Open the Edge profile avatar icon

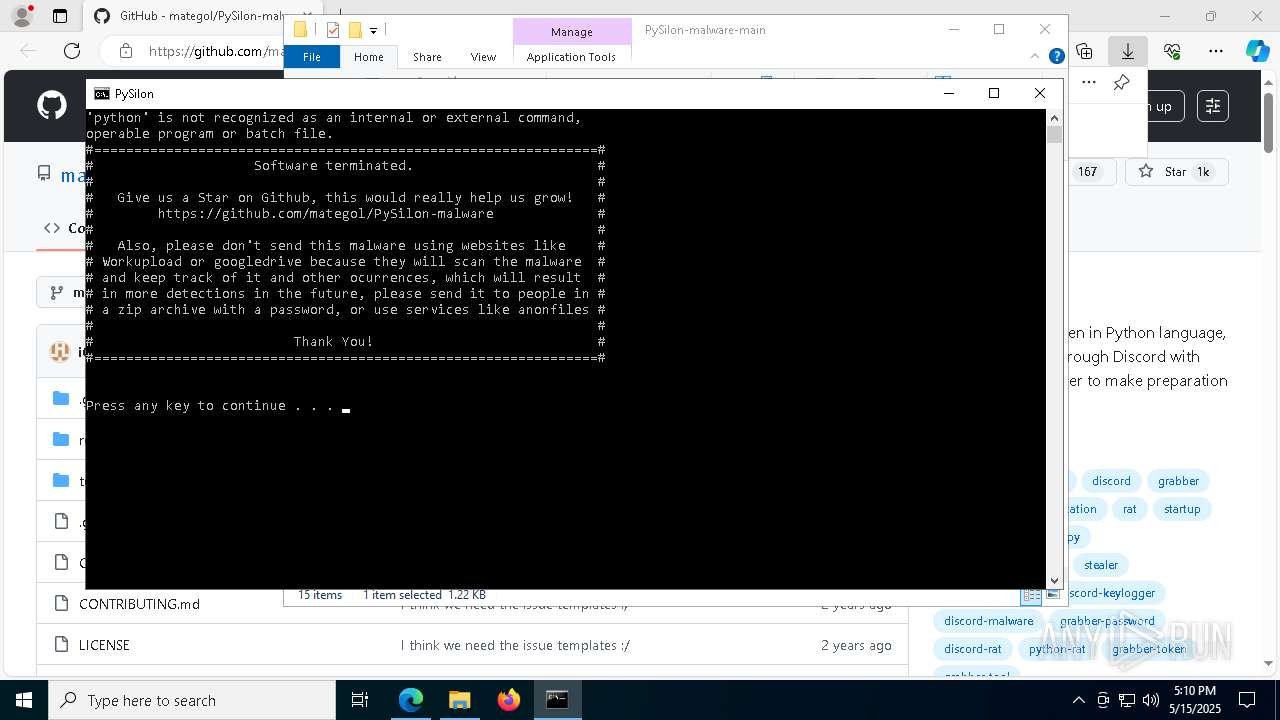22,16
